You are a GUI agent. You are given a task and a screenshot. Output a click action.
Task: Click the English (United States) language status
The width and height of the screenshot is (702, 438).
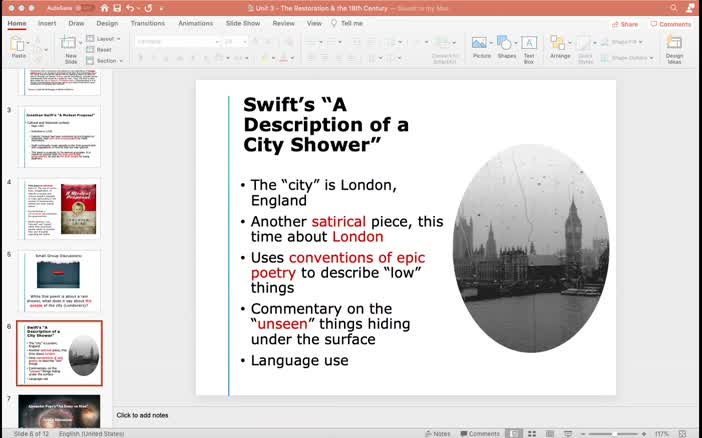point(92,434)
